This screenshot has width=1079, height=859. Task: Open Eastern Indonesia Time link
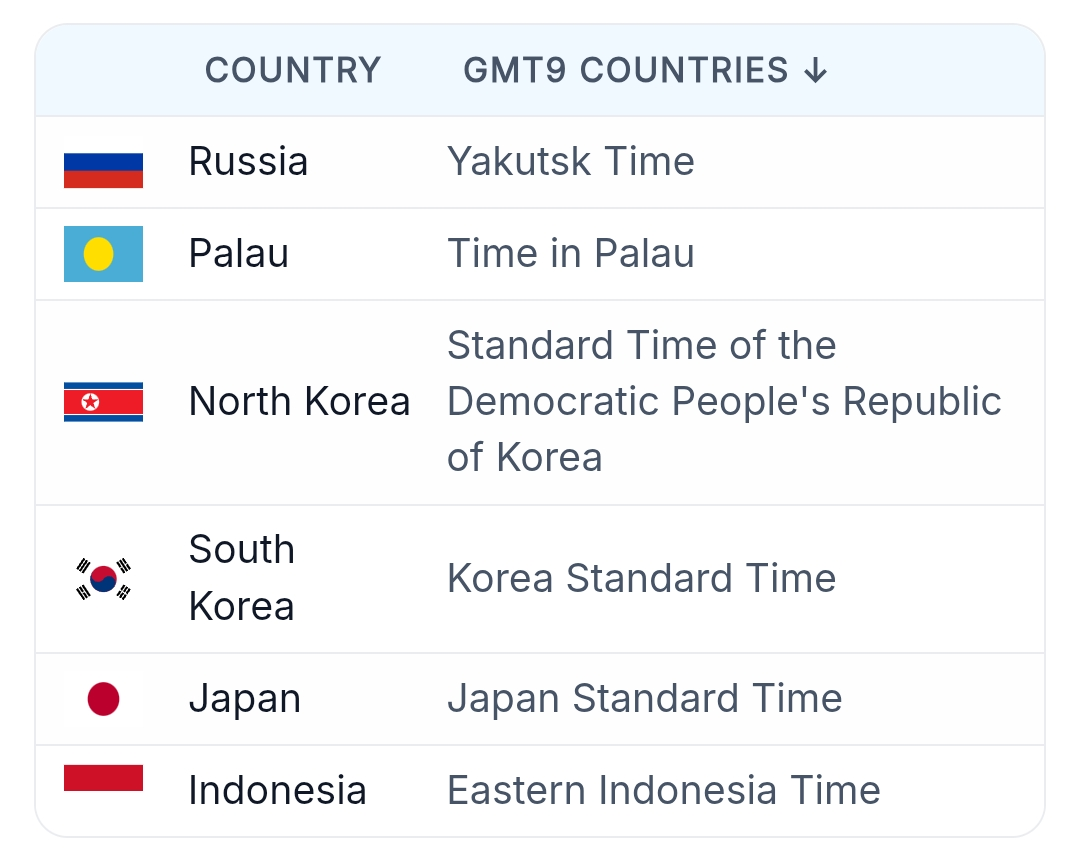click(663, 791)
